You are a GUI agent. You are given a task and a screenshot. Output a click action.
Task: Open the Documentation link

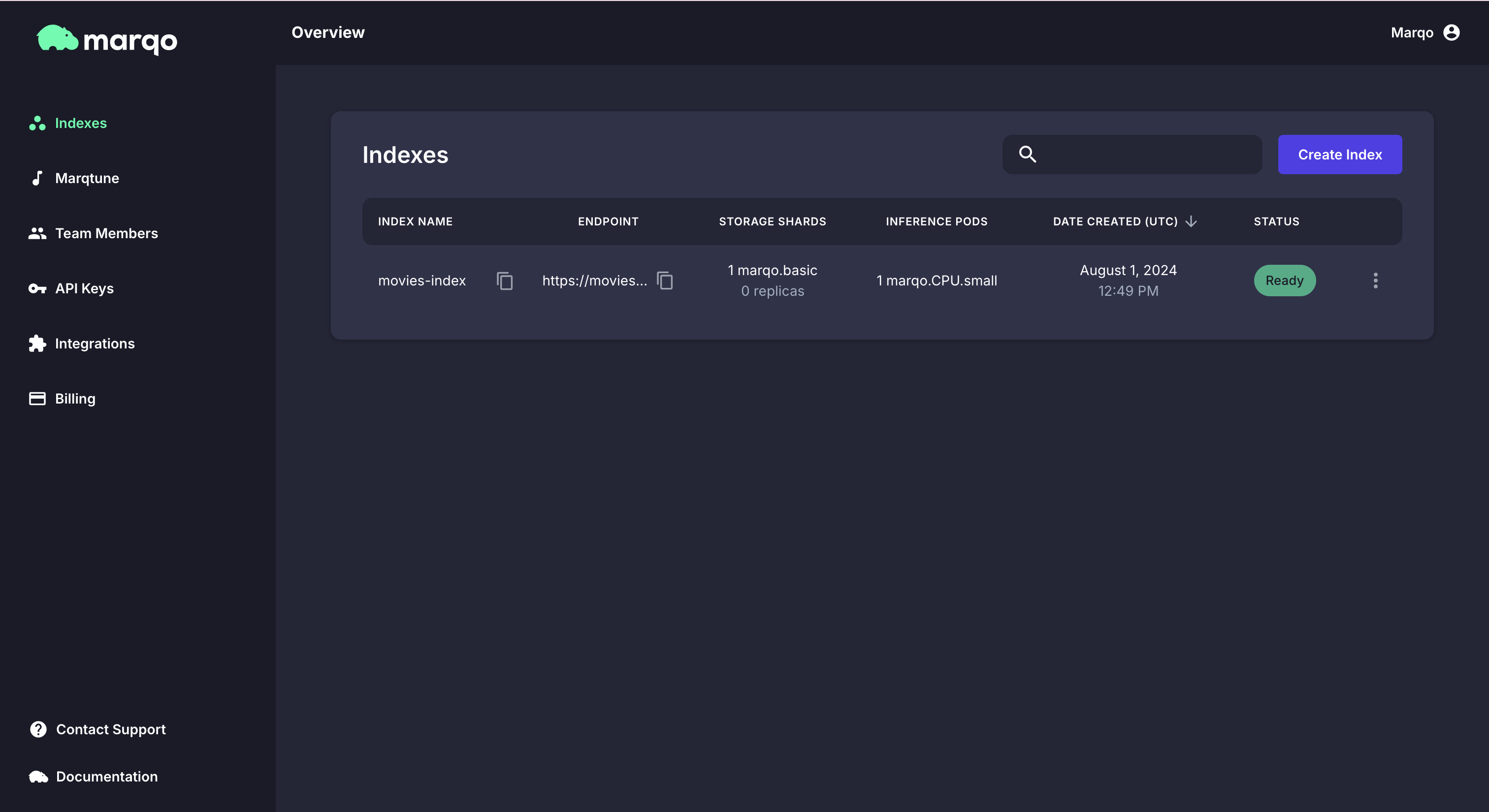[x=106, y=776]
